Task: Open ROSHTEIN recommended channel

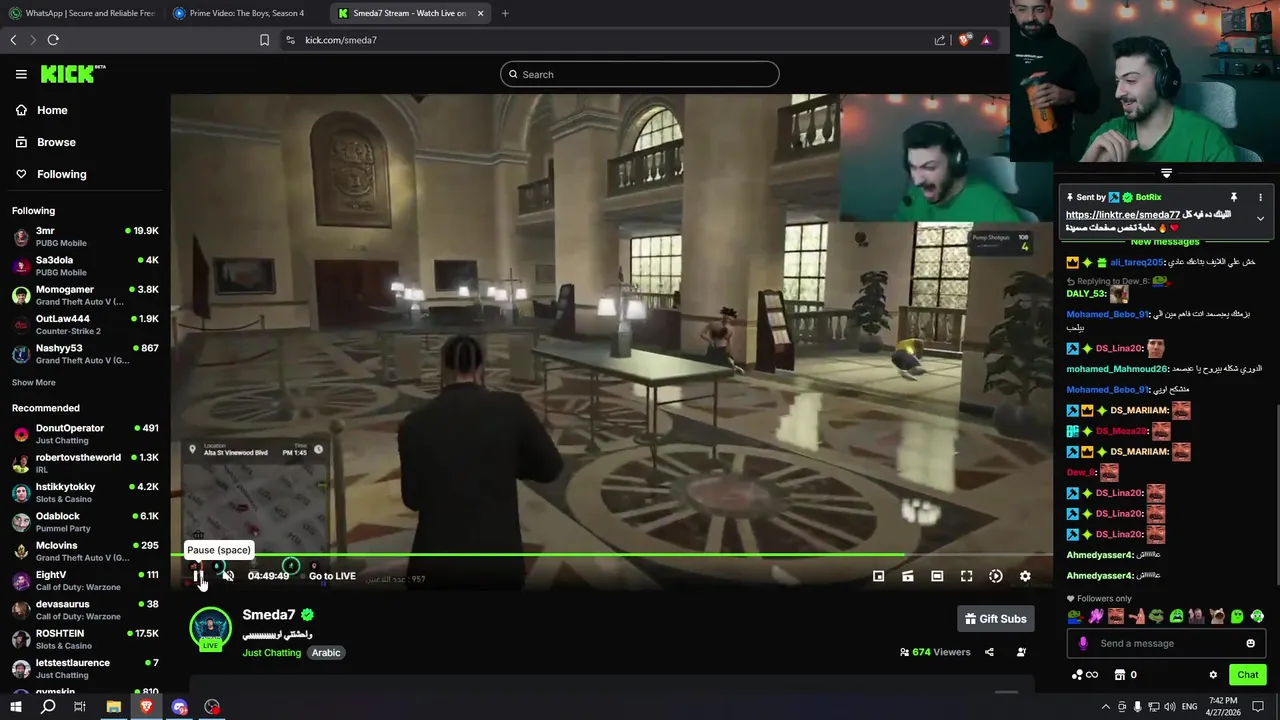Action: pos(85,639)
